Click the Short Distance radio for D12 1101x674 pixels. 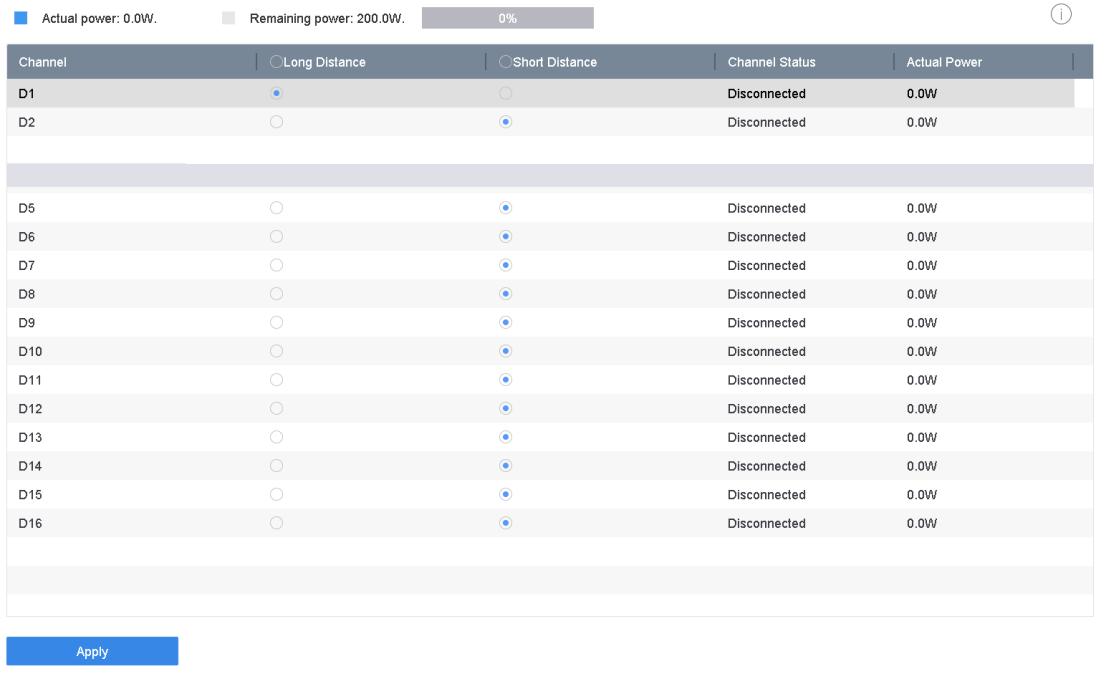click(505, 408)
